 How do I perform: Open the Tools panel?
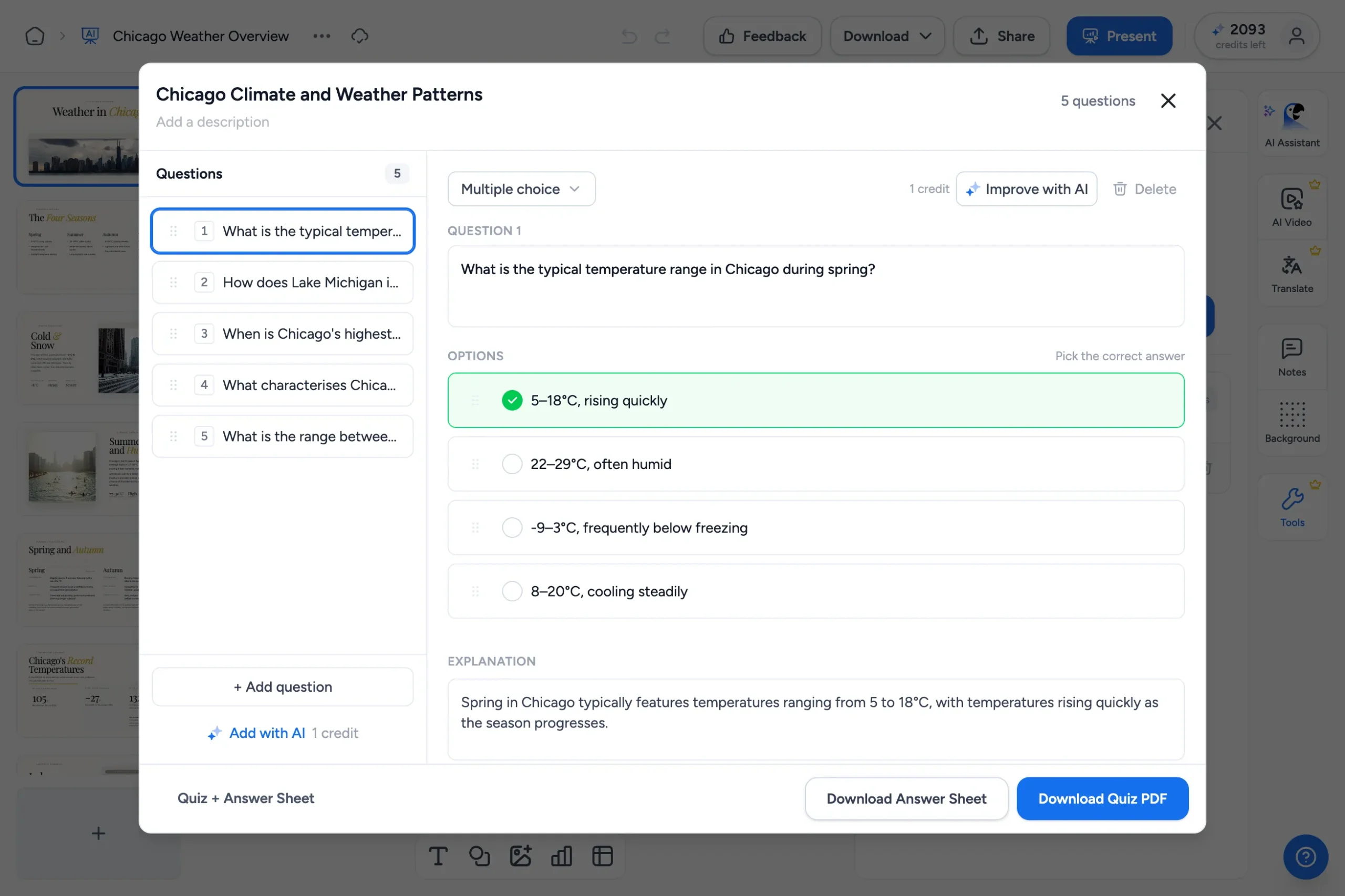(1292, 507)
